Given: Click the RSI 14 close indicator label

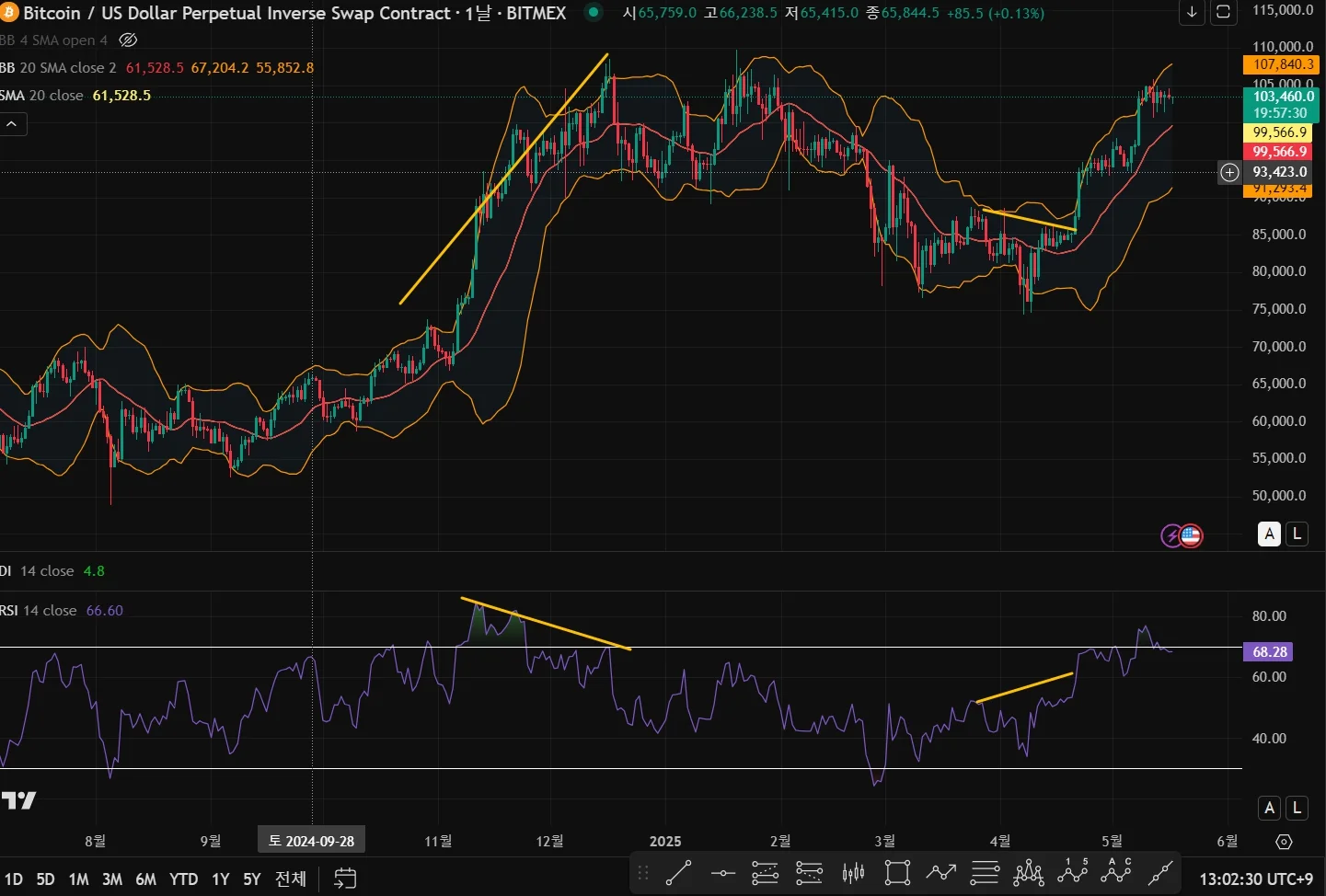Looking at the screenshot, I should pyautogui.click(x=39, y=611).
